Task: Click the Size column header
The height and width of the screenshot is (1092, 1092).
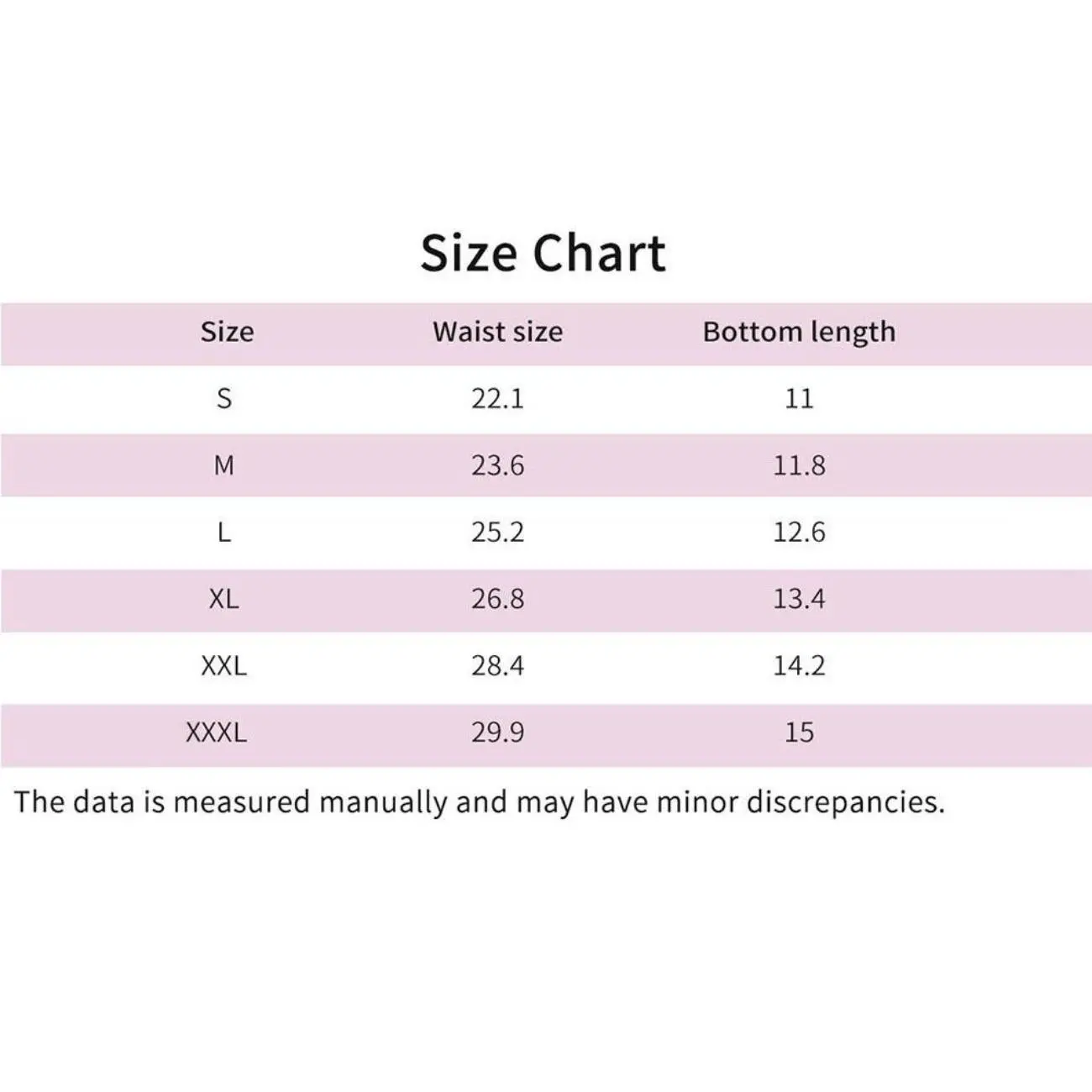Action: (x=227, y=332)
